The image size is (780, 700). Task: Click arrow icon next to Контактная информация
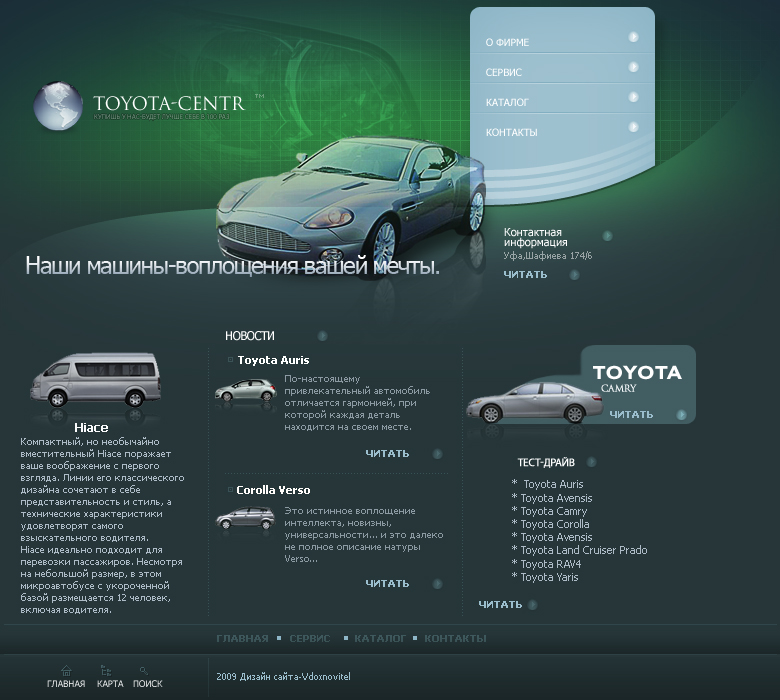(607, 236)
